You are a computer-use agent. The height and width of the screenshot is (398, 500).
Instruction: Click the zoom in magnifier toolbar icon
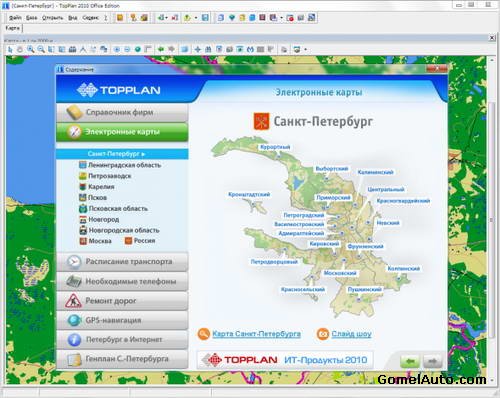[x=31, y=49]
